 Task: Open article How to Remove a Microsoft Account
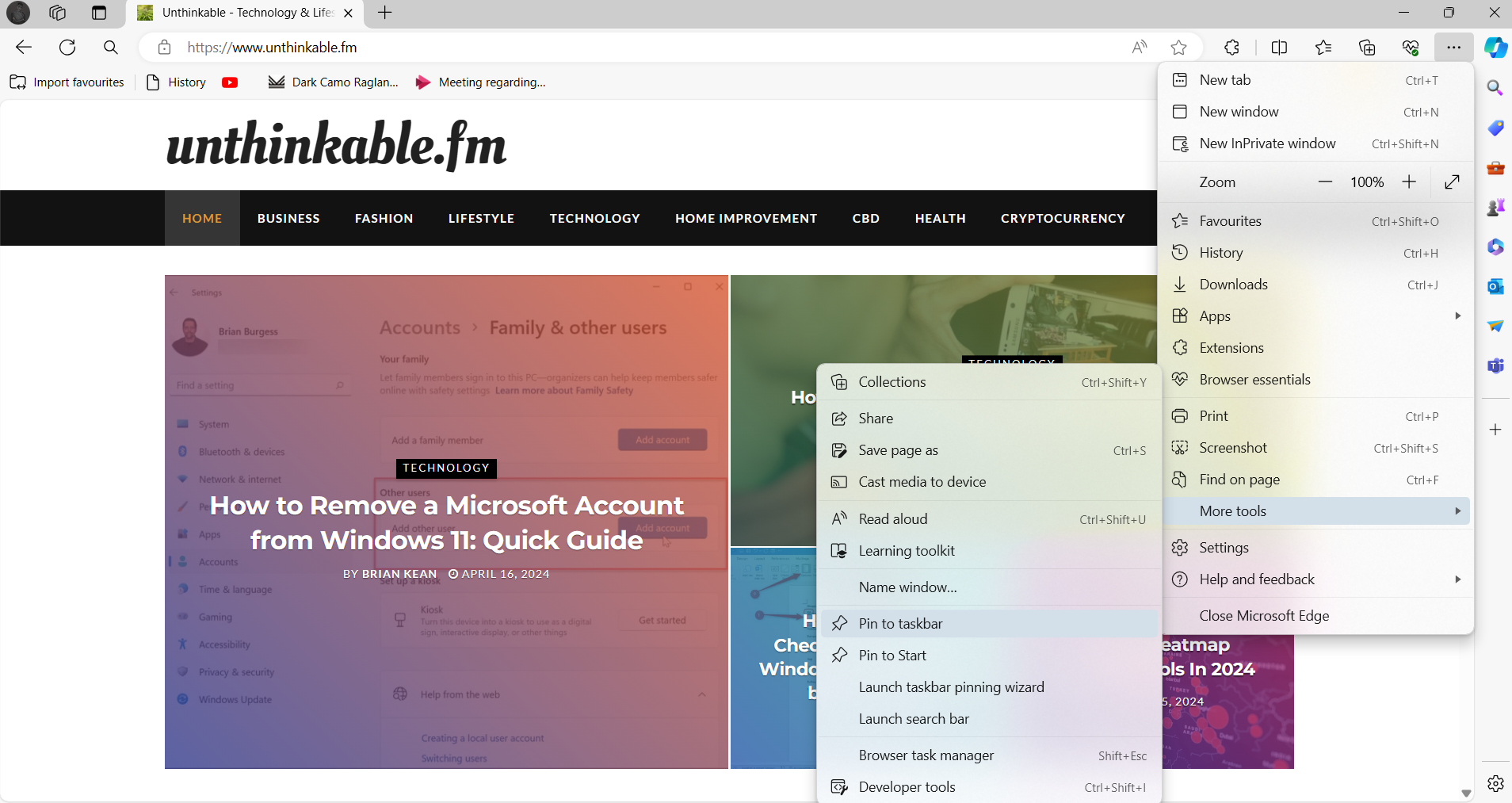[x=447, y=522]
